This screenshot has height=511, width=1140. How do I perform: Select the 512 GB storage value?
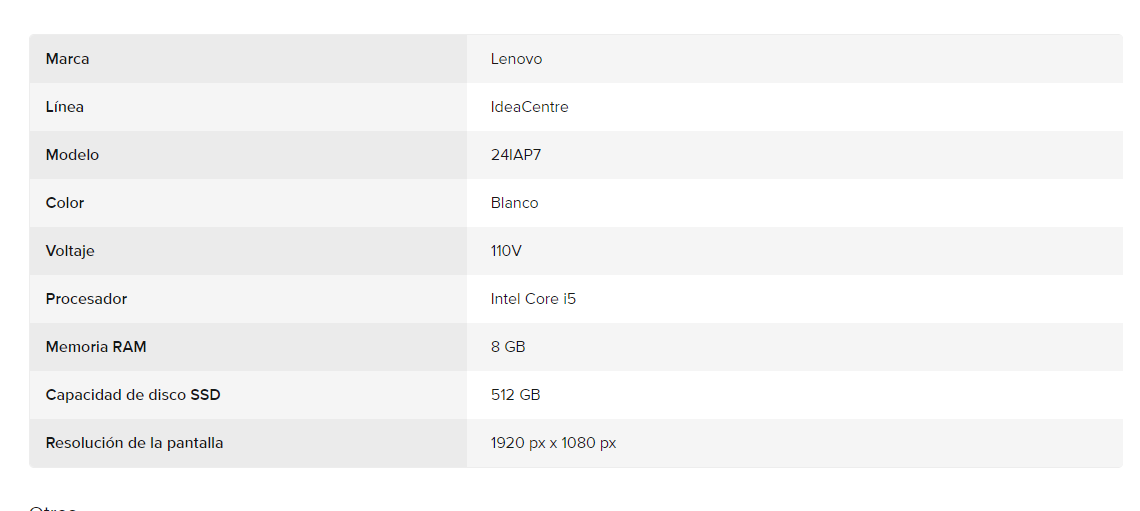pyautogui.click(x=515, y=395)
